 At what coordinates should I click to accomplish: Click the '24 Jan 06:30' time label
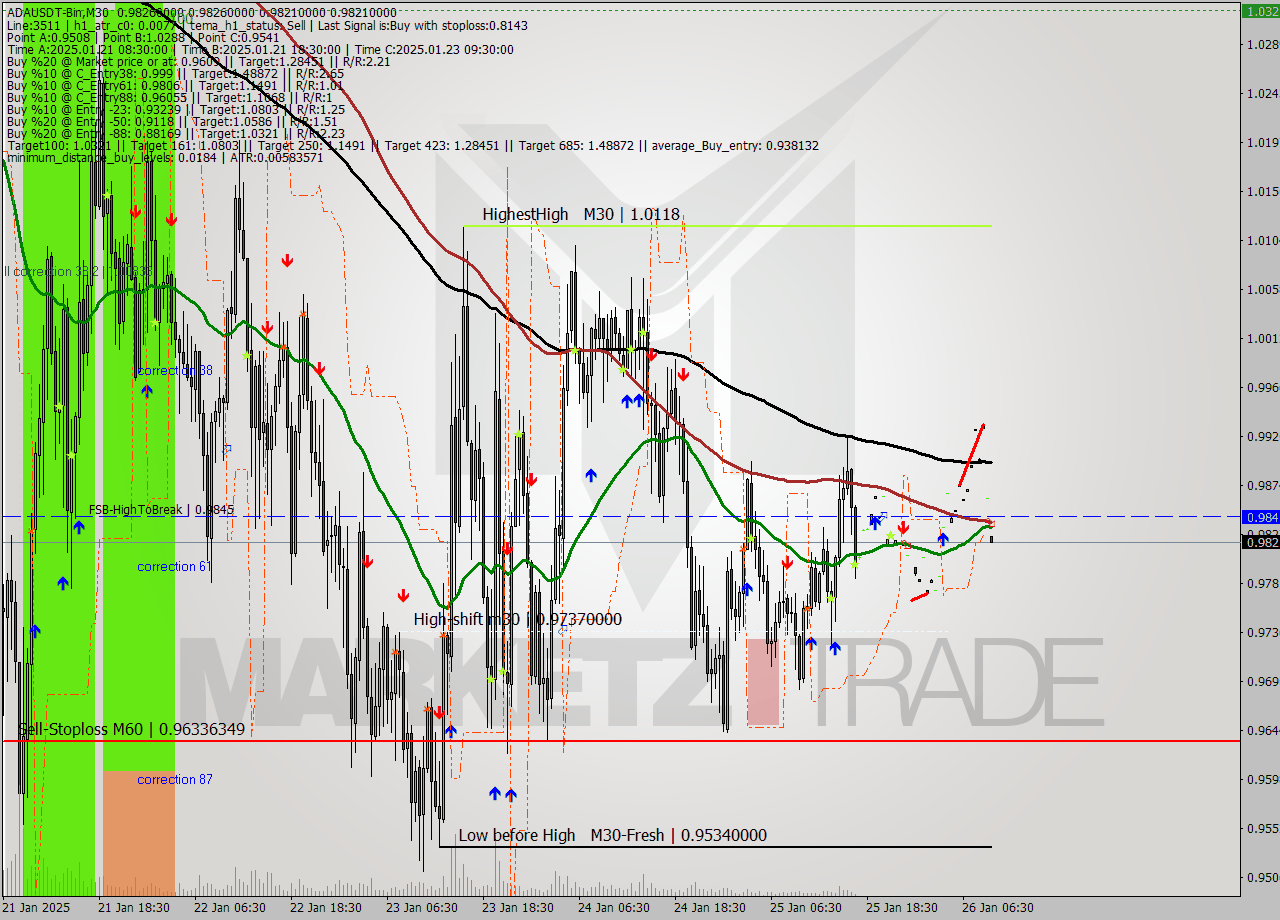coord(614,908)
